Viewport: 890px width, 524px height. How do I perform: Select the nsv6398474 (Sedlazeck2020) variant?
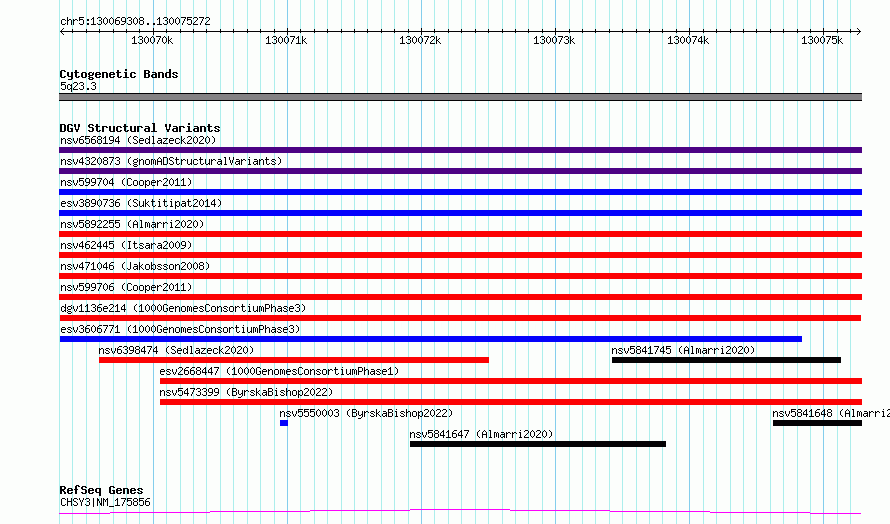click(x=293, y=360)
